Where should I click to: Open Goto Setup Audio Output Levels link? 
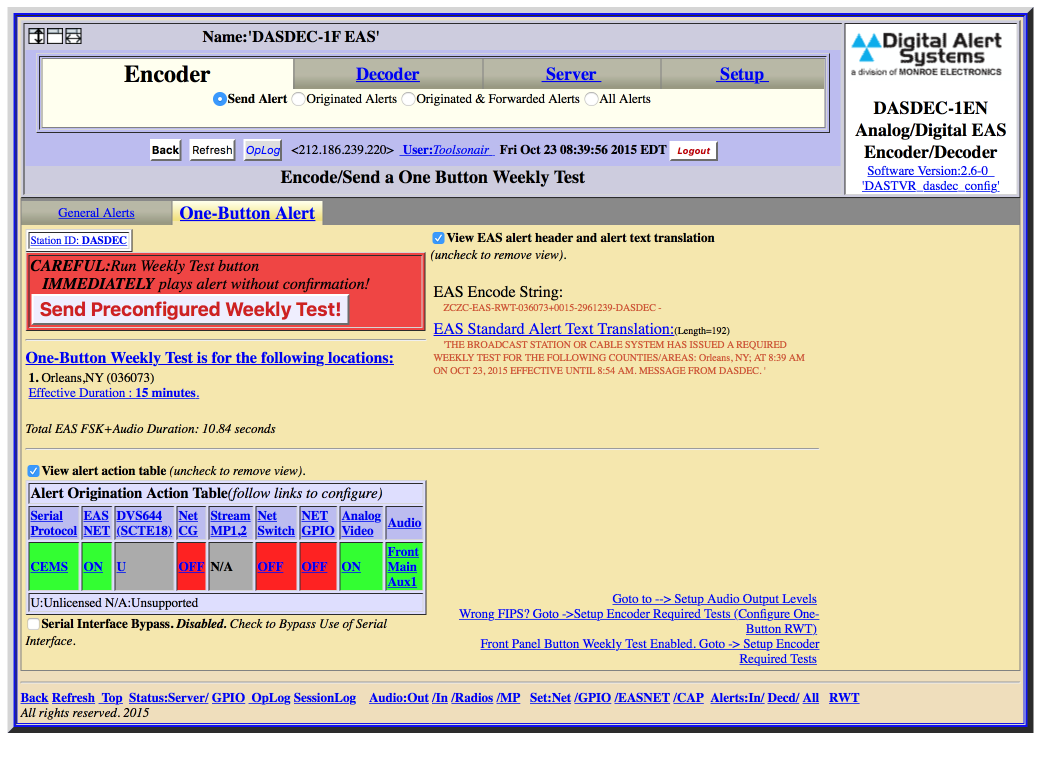tap(715, 599)
